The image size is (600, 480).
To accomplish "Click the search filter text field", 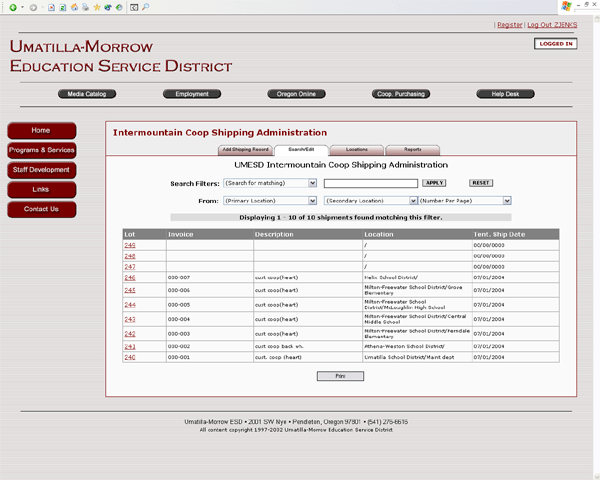I will click(371, 183).
